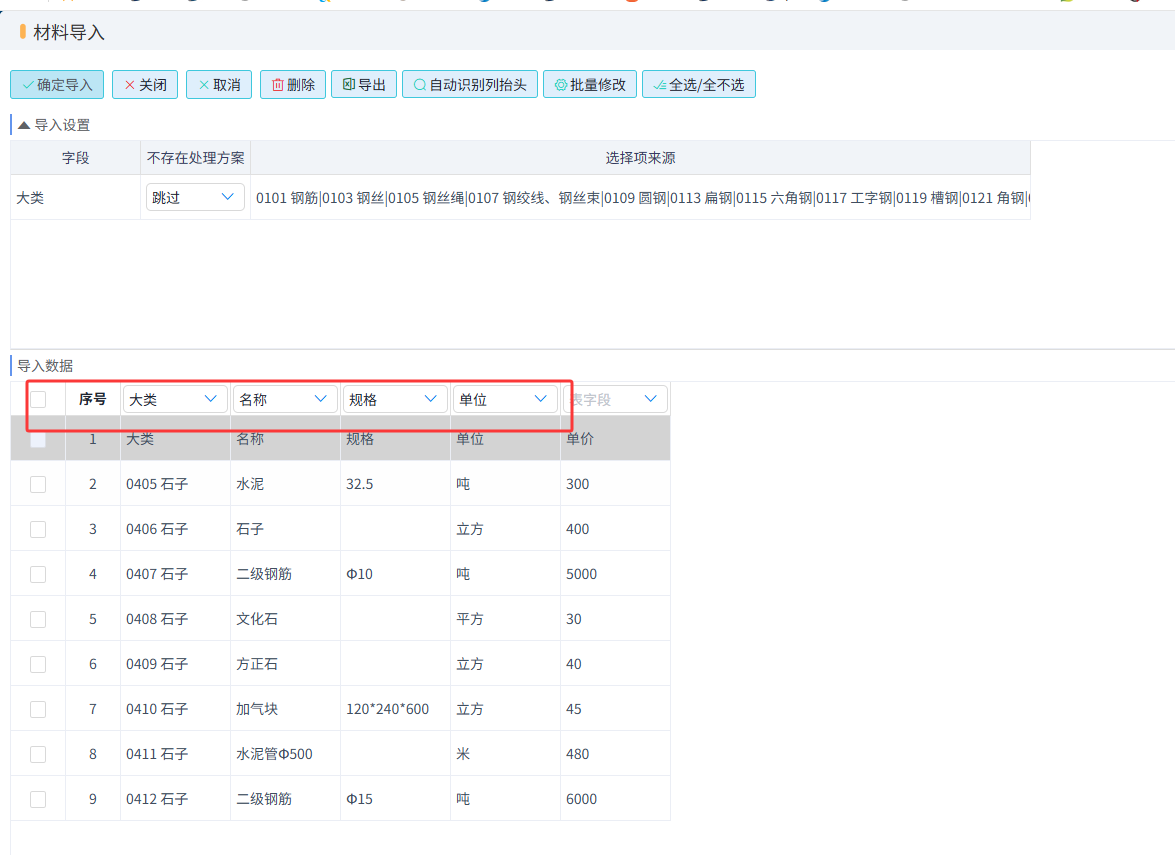1175x855 pixels.
Task: Tick the checkbox for row 4 Φ10
Action: coord(38,574)
